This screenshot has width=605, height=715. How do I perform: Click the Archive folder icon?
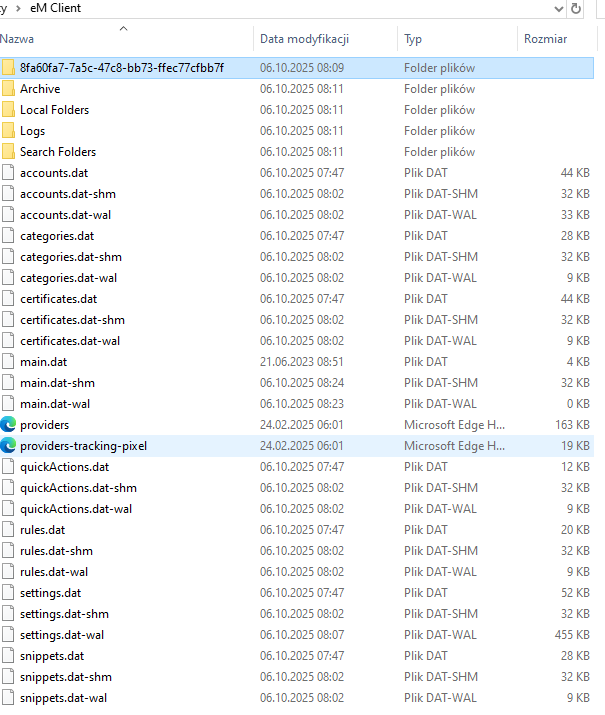click(9, 89)
